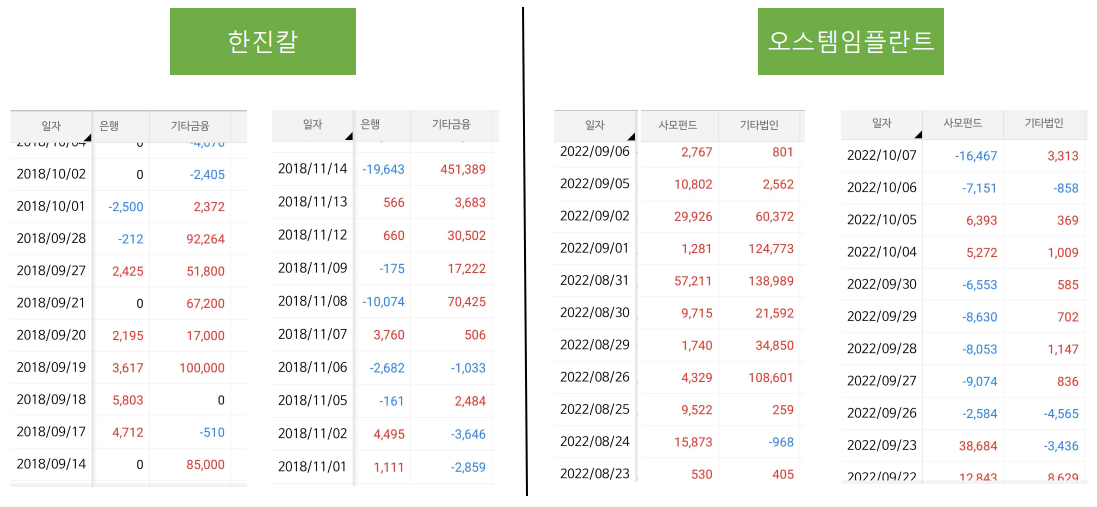
Task: Click the 기타법인 value -858
Action: click(x=1064, y=188)
